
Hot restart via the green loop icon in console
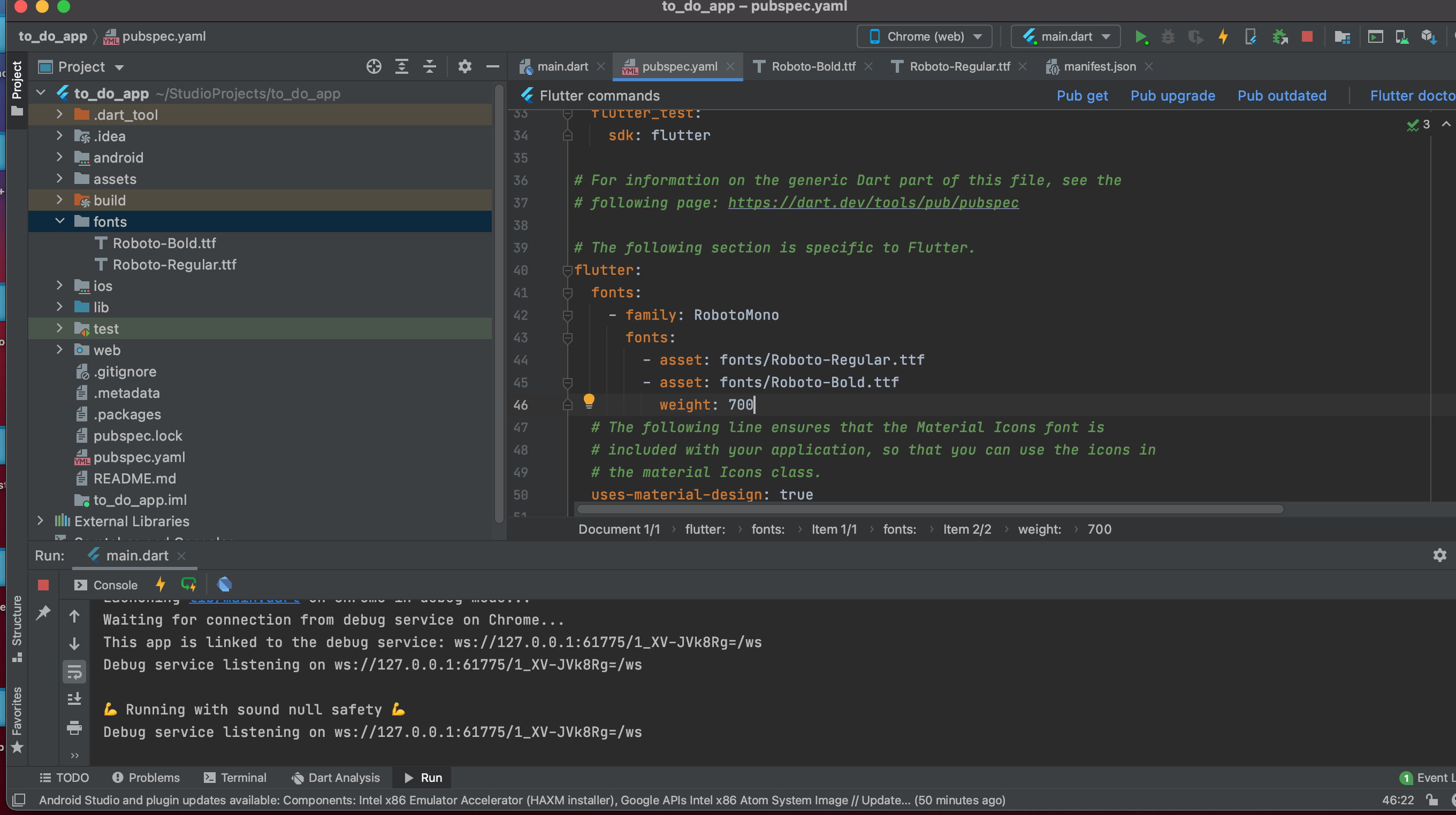point(188,585)
